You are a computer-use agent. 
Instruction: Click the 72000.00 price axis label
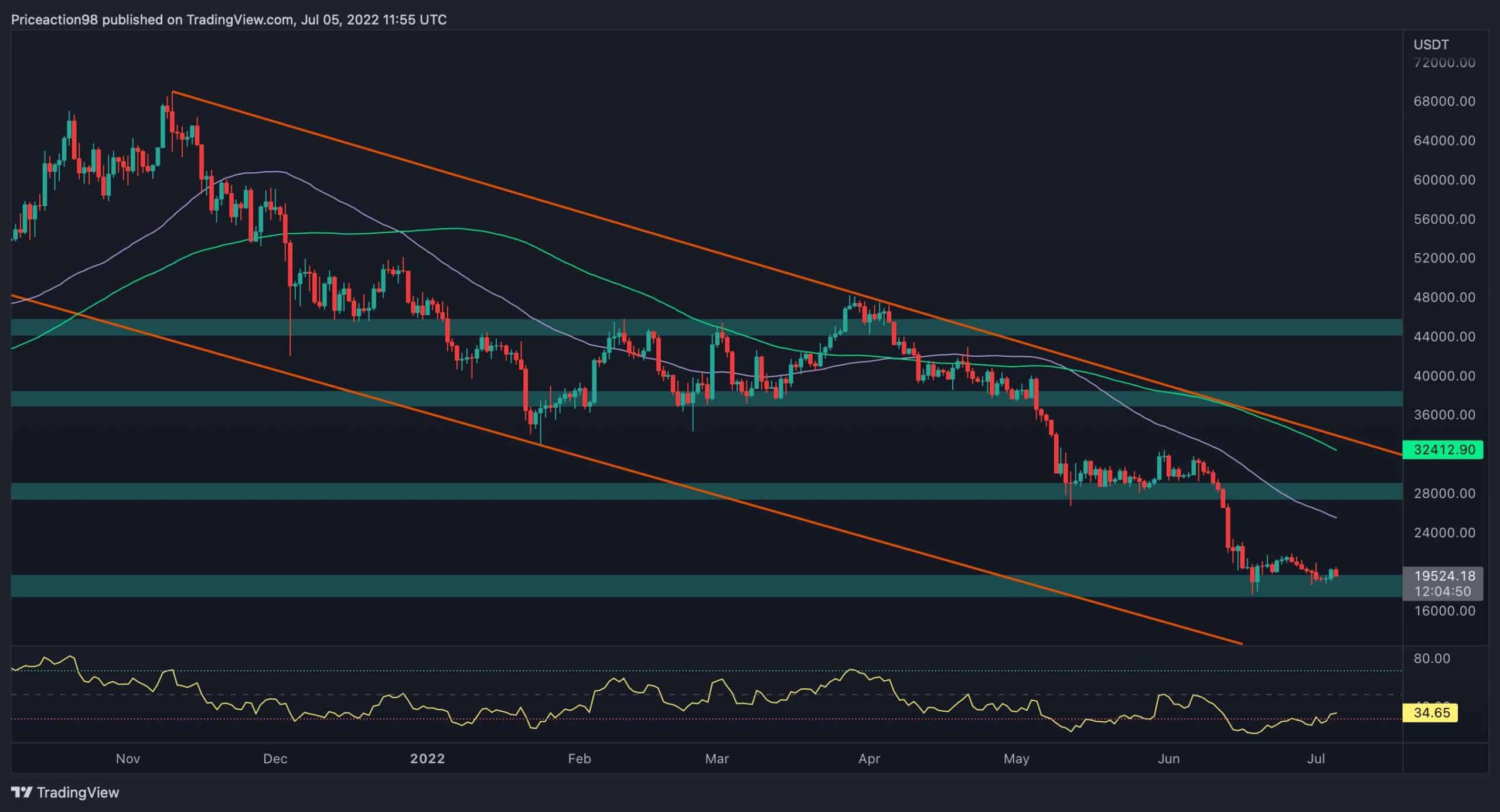(x=1444, y=63)
